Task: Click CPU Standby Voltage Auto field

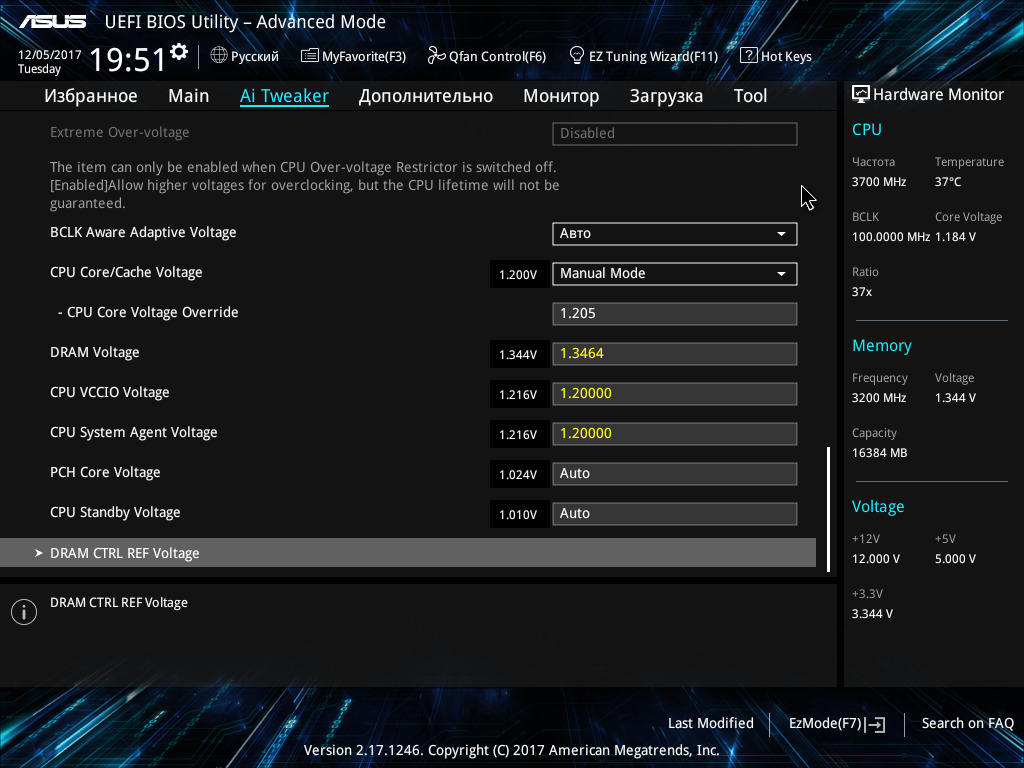Action: click(675, 514)
